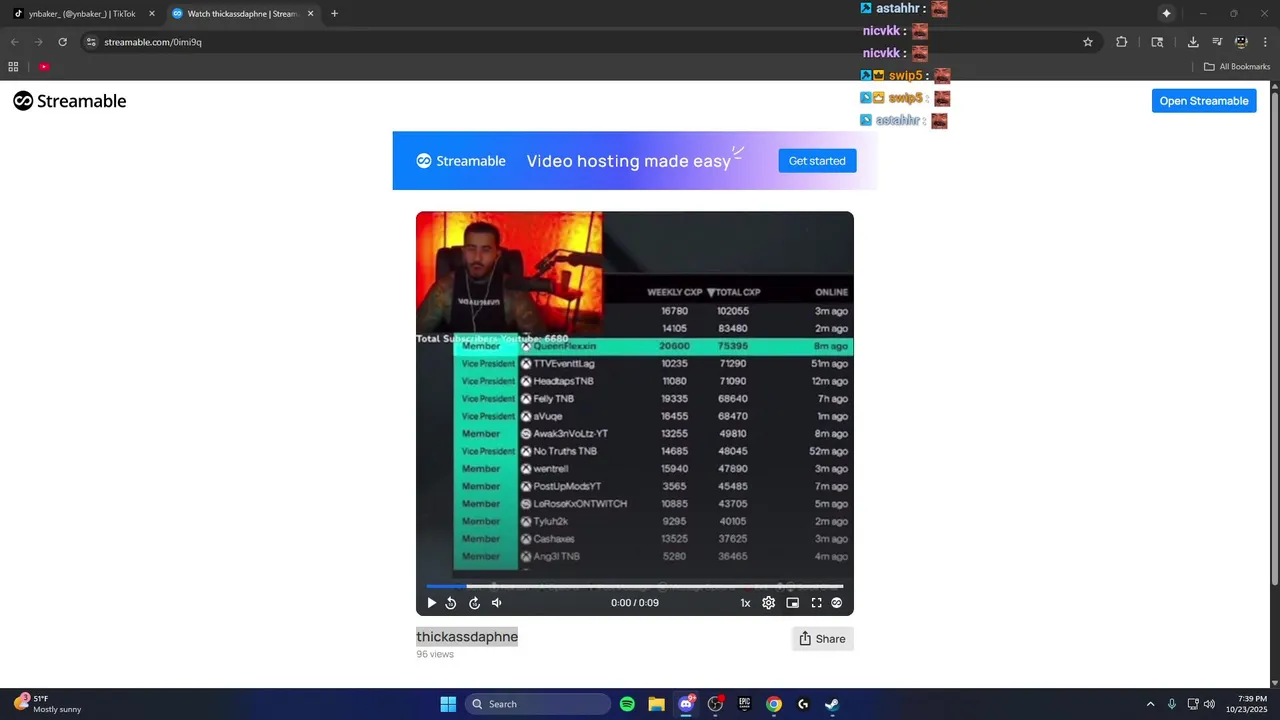Open volume tray icon

click(1210, 704)
